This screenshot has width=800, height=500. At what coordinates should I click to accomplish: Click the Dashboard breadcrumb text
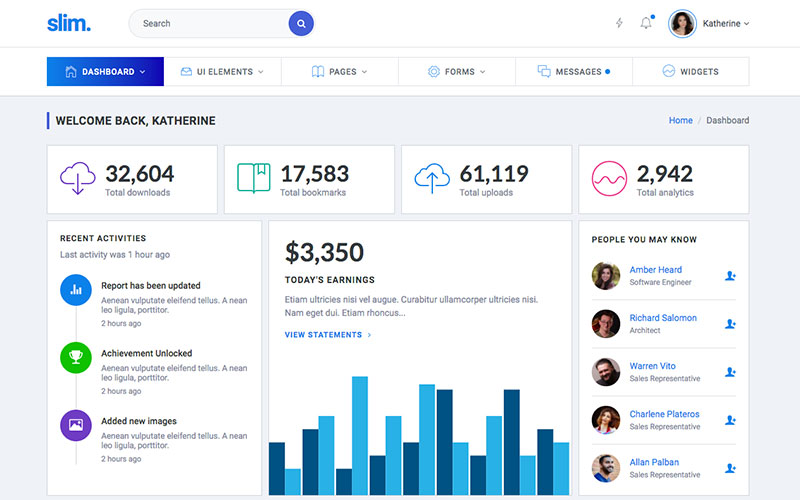[x=728, y=120]
